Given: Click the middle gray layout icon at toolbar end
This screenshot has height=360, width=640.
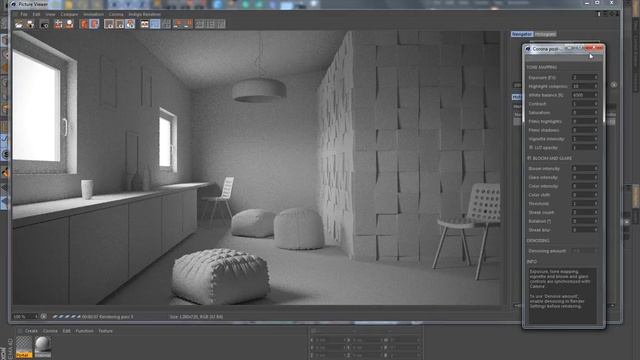Looking at the screenshot, I should [210, 24].
